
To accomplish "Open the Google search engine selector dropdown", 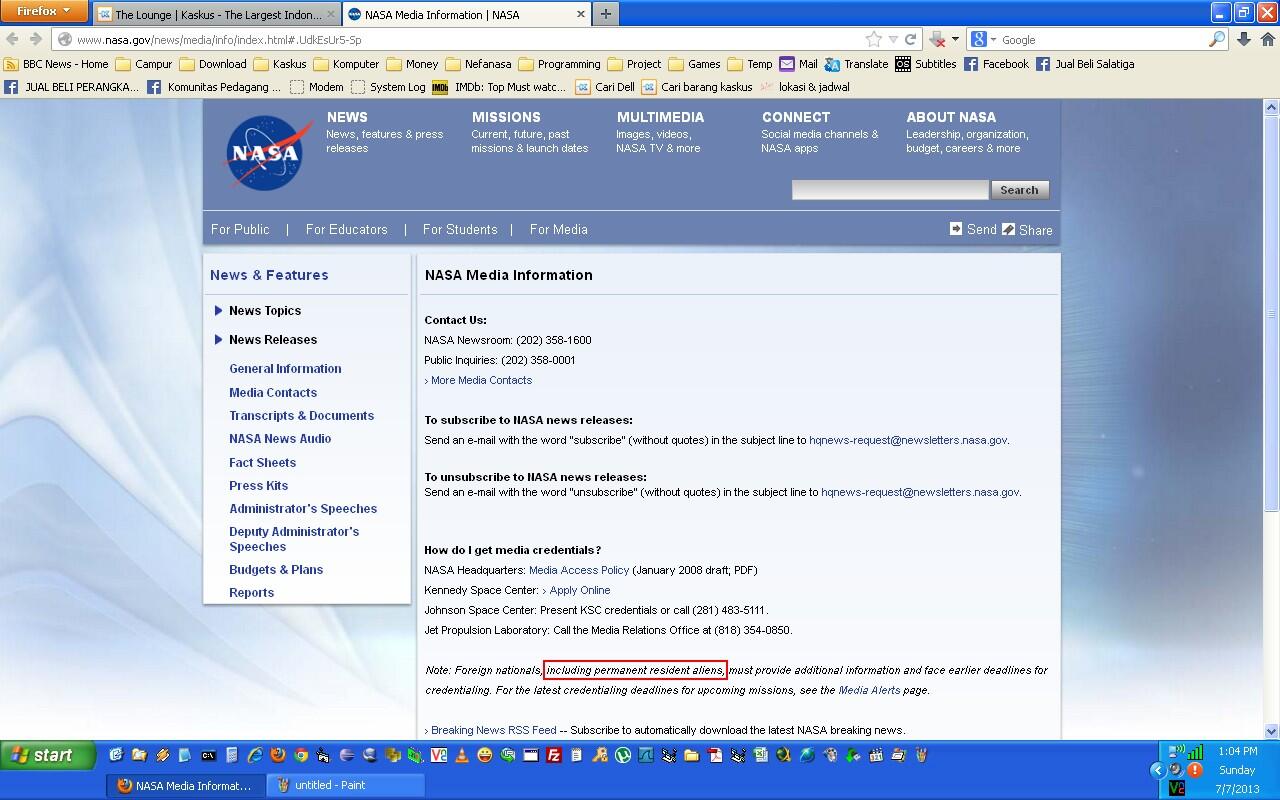I will click(x=983, y=40).
